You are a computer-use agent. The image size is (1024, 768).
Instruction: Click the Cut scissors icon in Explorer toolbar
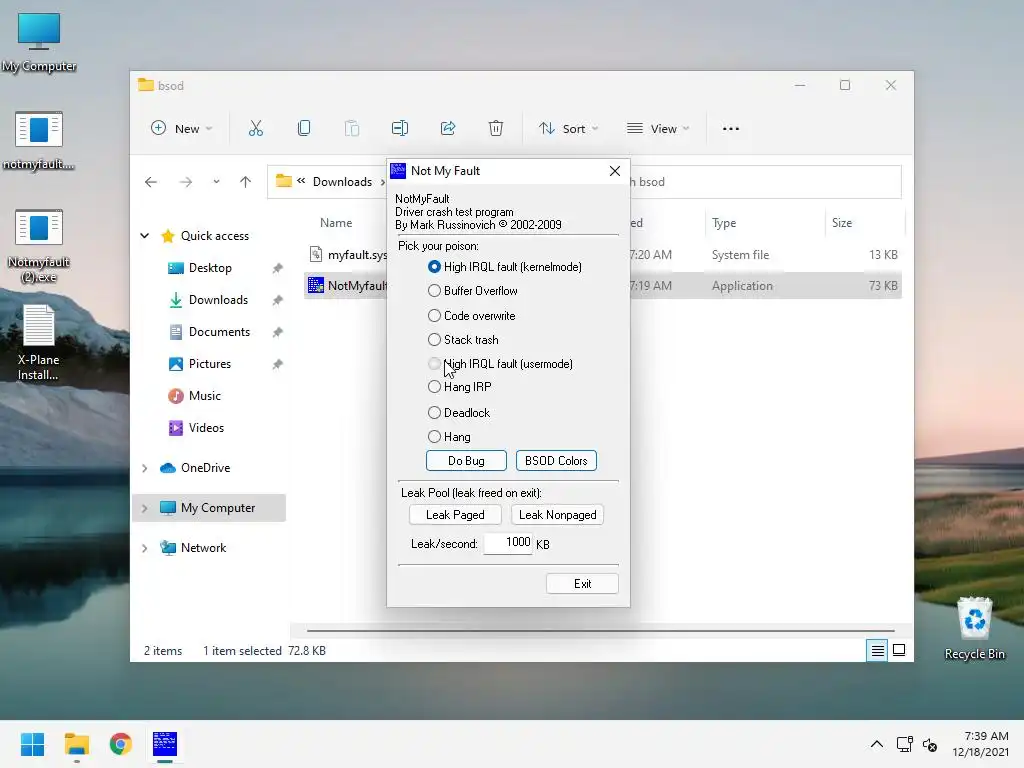pyautogui.click(x=255, y=129)
